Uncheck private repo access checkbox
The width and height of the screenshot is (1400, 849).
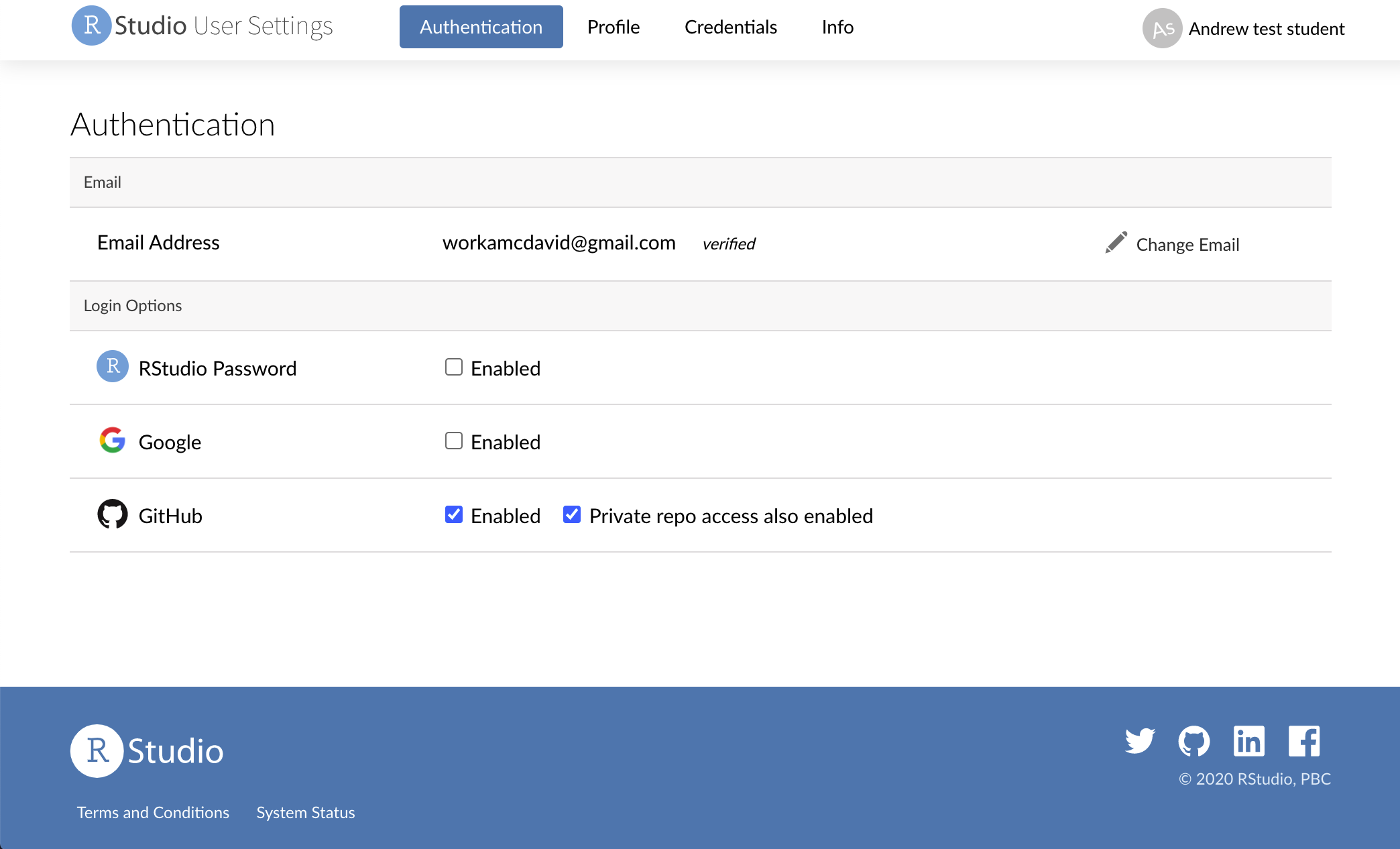pyautogui.click(x=572, y=514)
